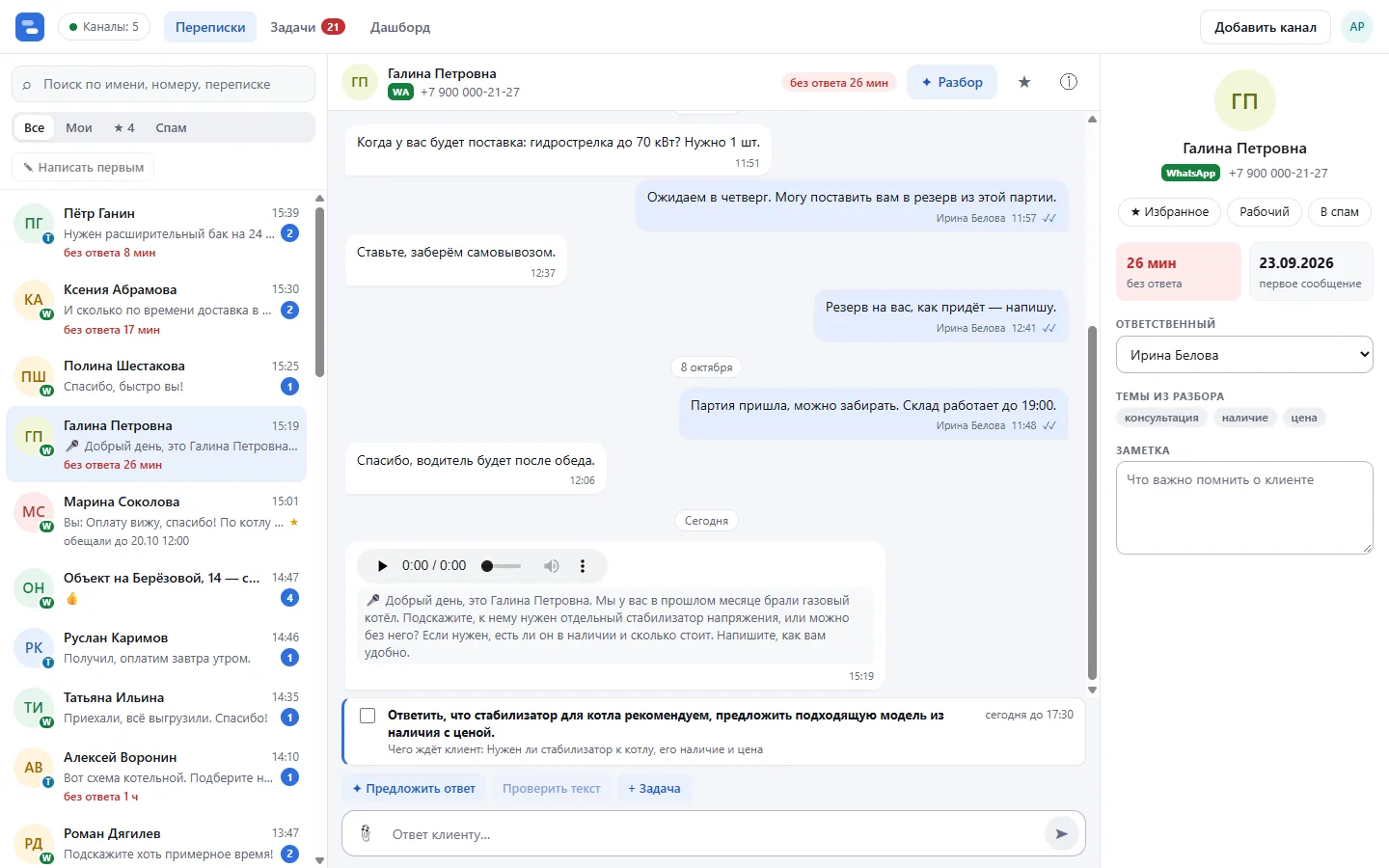
Task: Click the 26 мин без ответа card
Action: tap(1178, 271)
